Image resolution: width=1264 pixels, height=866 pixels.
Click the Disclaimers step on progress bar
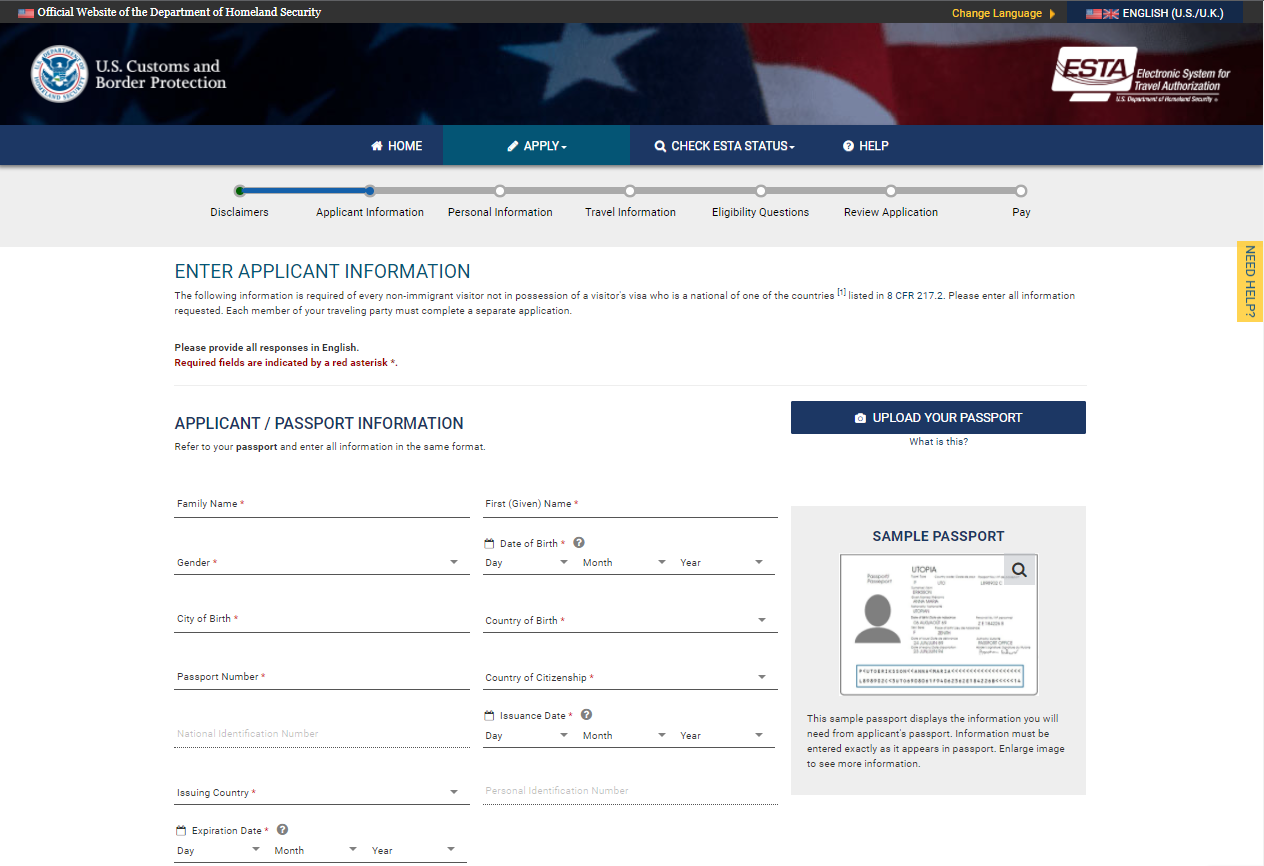(239, 191)
